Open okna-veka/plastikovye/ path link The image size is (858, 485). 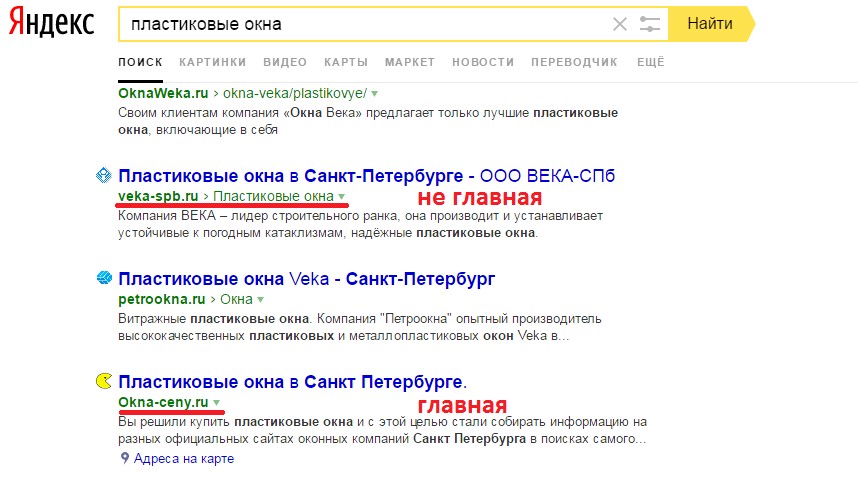pos(295,93)
